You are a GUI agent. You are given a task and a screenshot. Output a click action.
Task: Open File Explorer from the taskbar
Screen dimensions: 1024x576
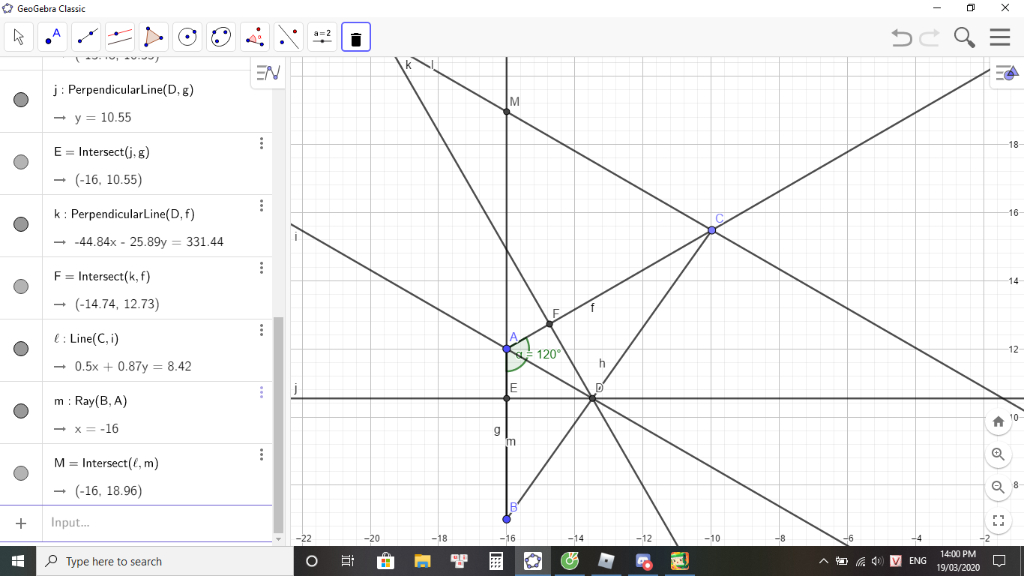(x=423, y=561)
